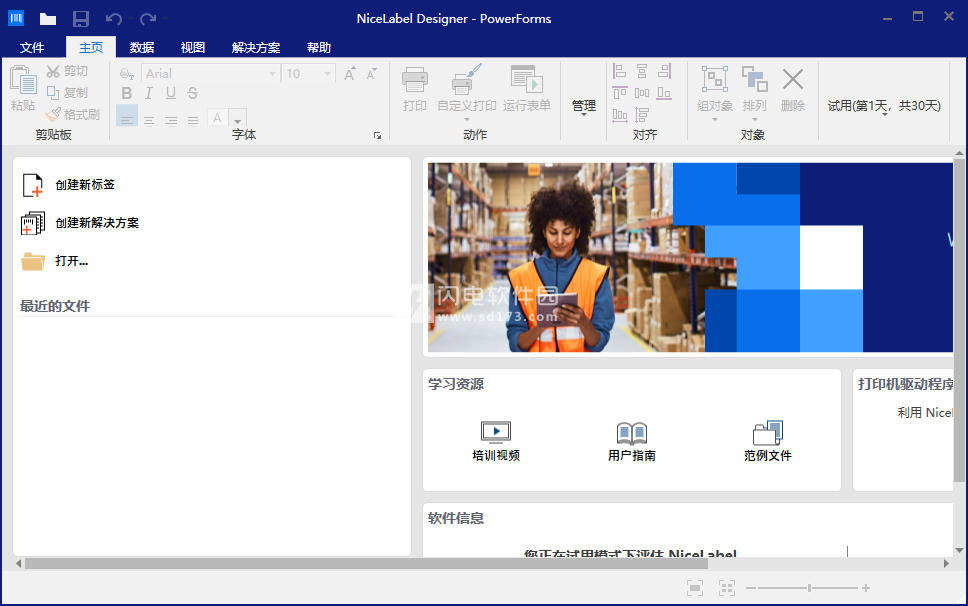Screen dimensions: 968x606
Task: Open the Training Videos (培训视频) resource
Action: (496, 441)
